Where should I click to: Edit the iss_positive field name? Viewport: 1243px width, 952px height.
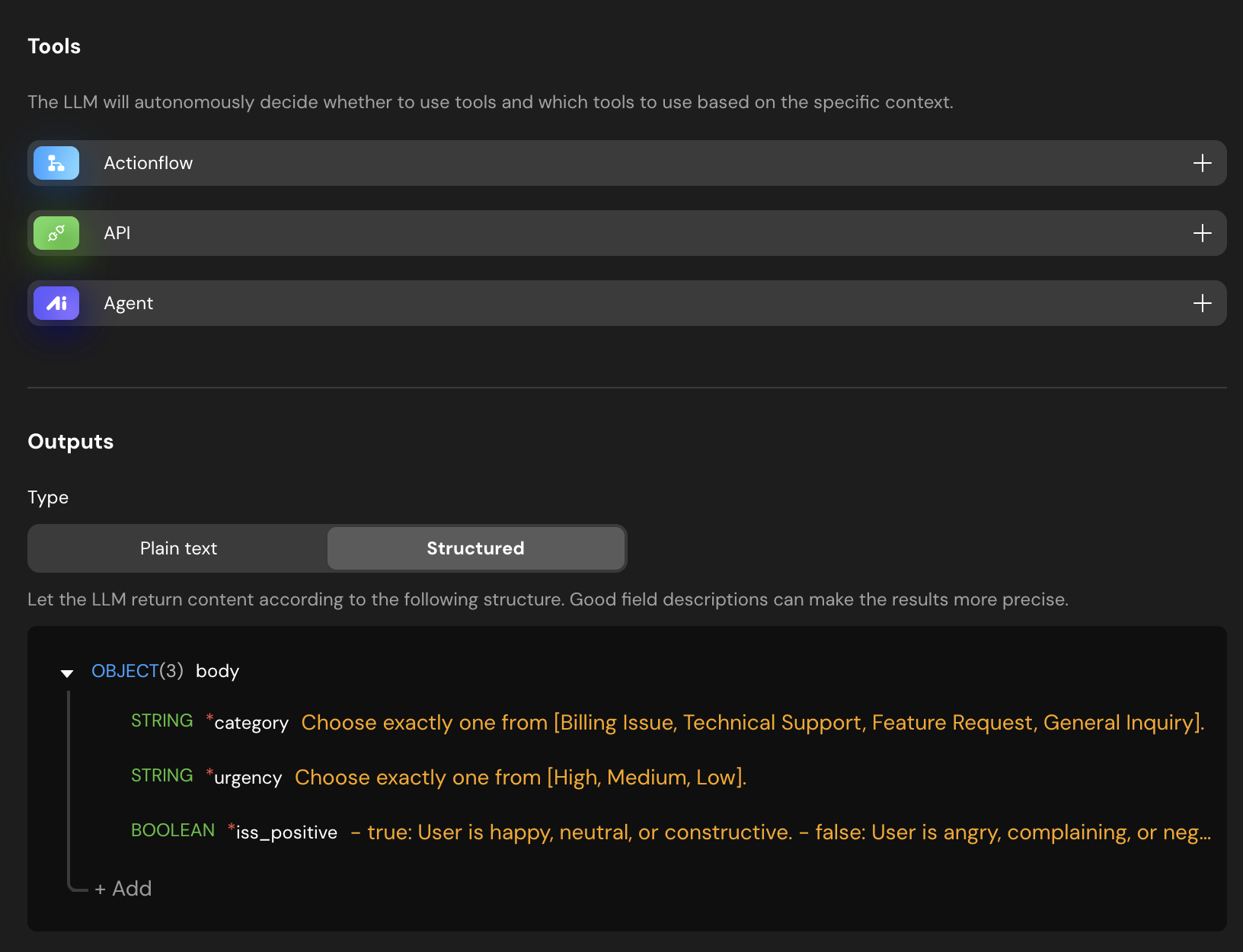286,832
